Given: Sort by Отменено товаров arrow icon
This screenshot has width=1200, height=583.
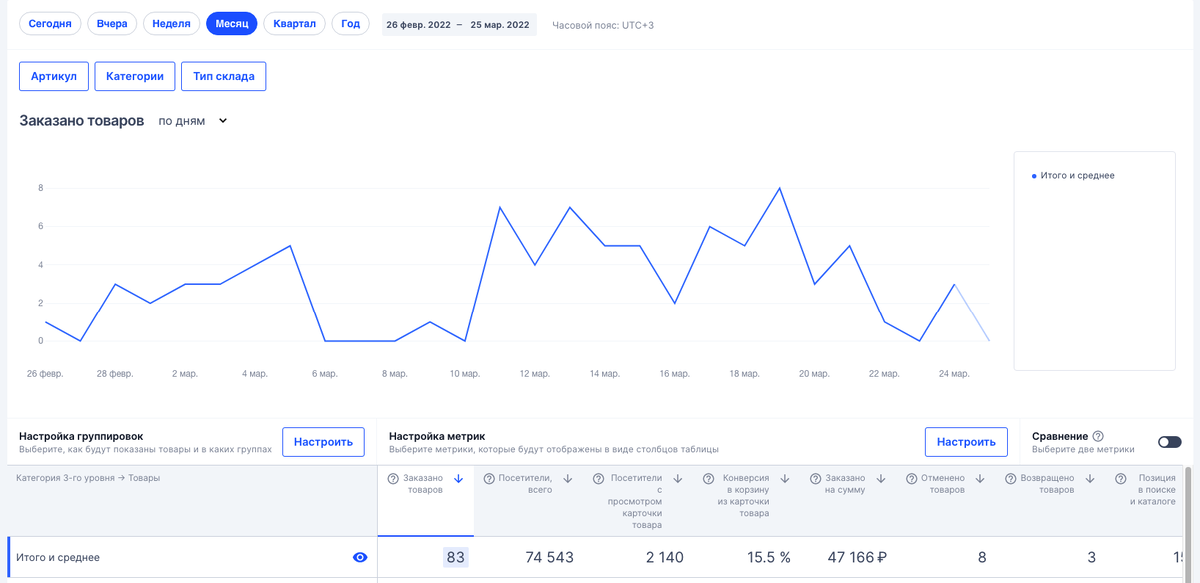Looking at the screenshot, I should (x=980, y=479).
